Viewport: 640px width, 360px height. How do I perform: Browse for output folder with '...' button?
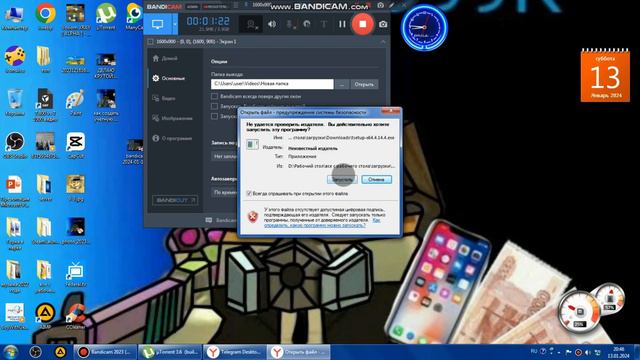(342, 84)
